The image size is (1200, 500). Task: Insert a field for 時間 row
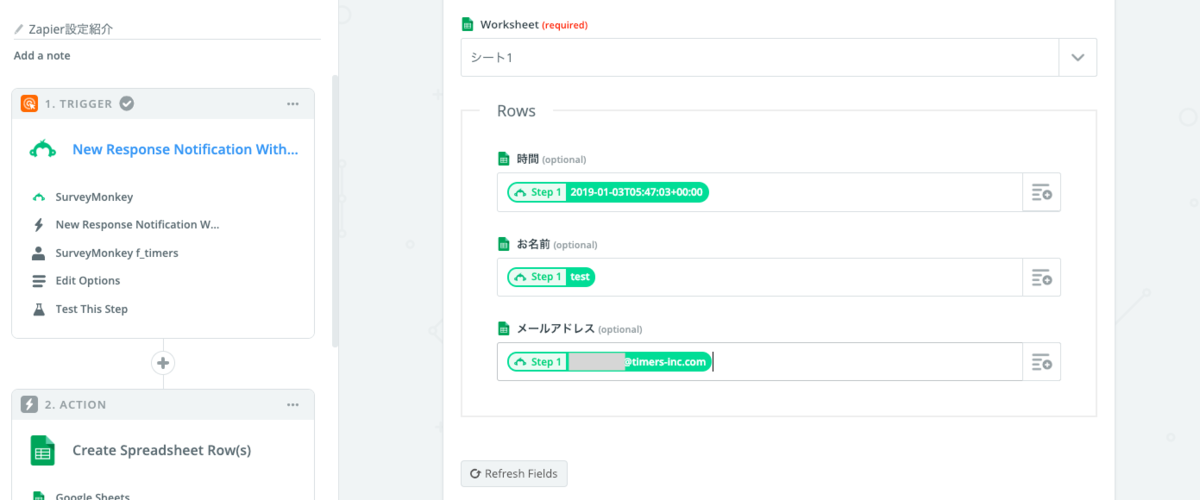coord(1041,192)
